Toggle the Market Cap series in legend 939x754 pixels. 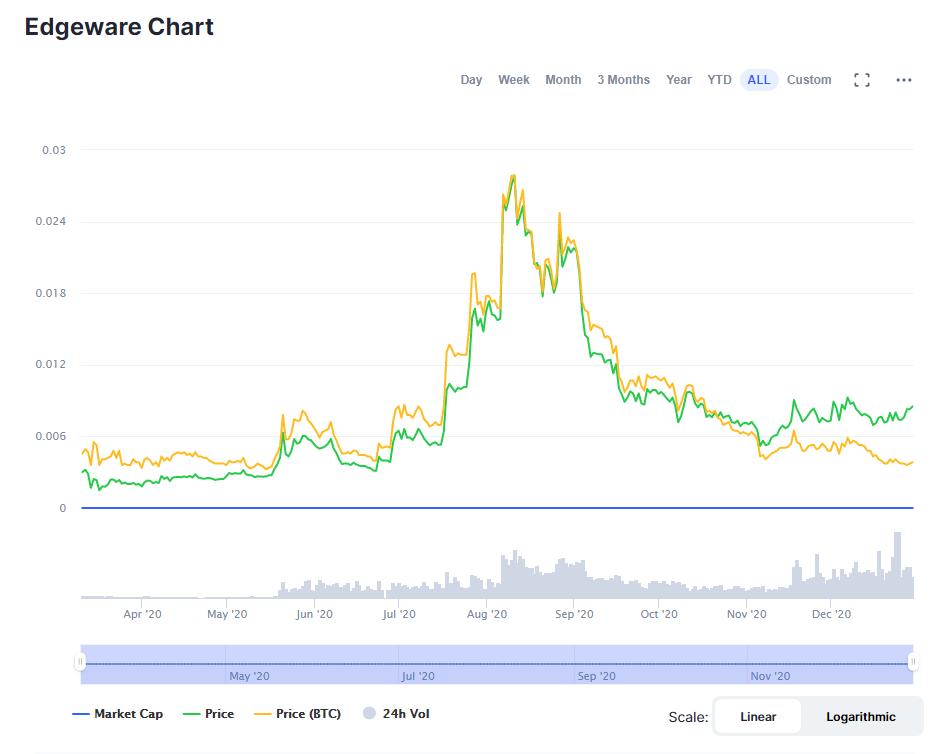(117, 713)
